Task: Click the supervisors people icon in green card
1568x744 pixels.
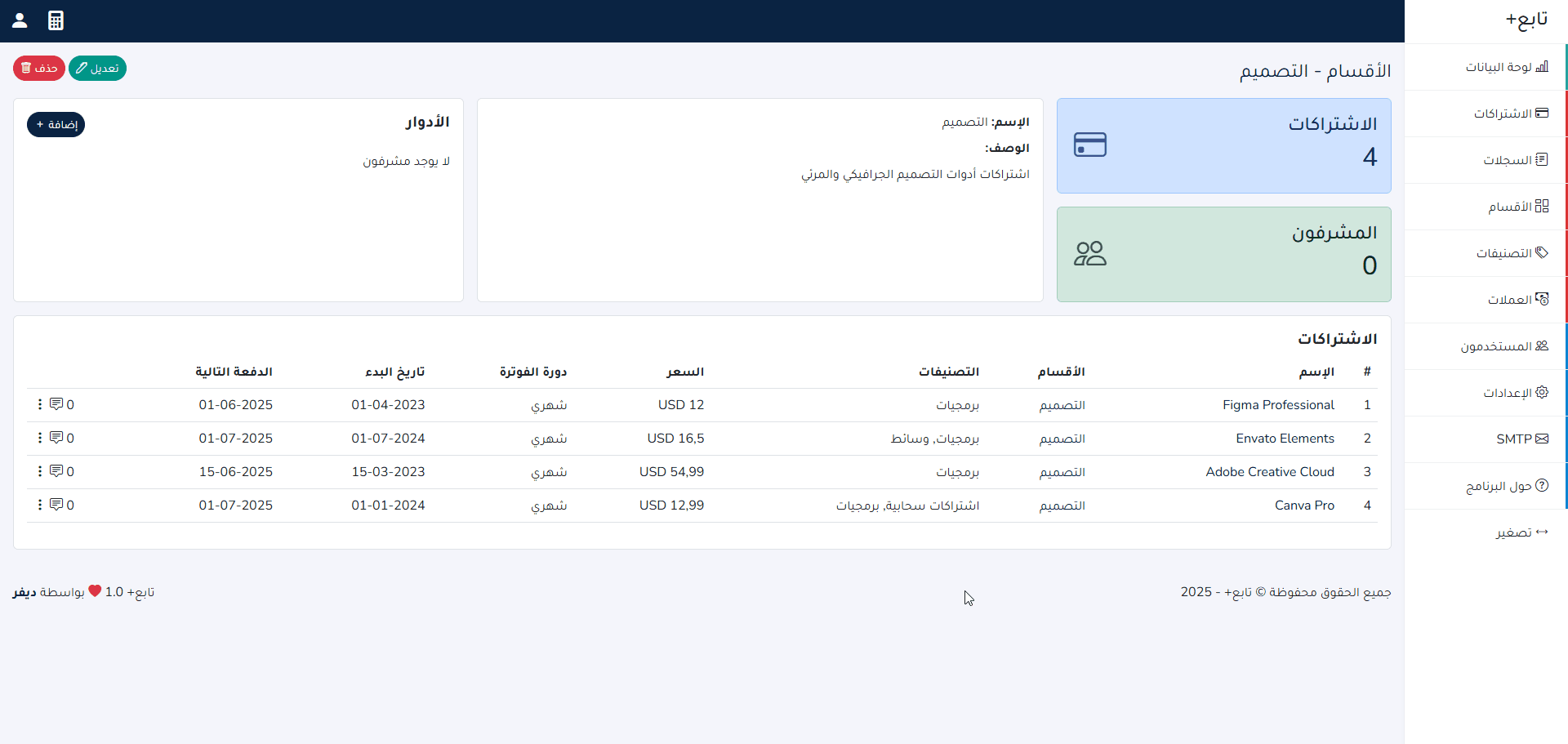Action: [1089, 253]
